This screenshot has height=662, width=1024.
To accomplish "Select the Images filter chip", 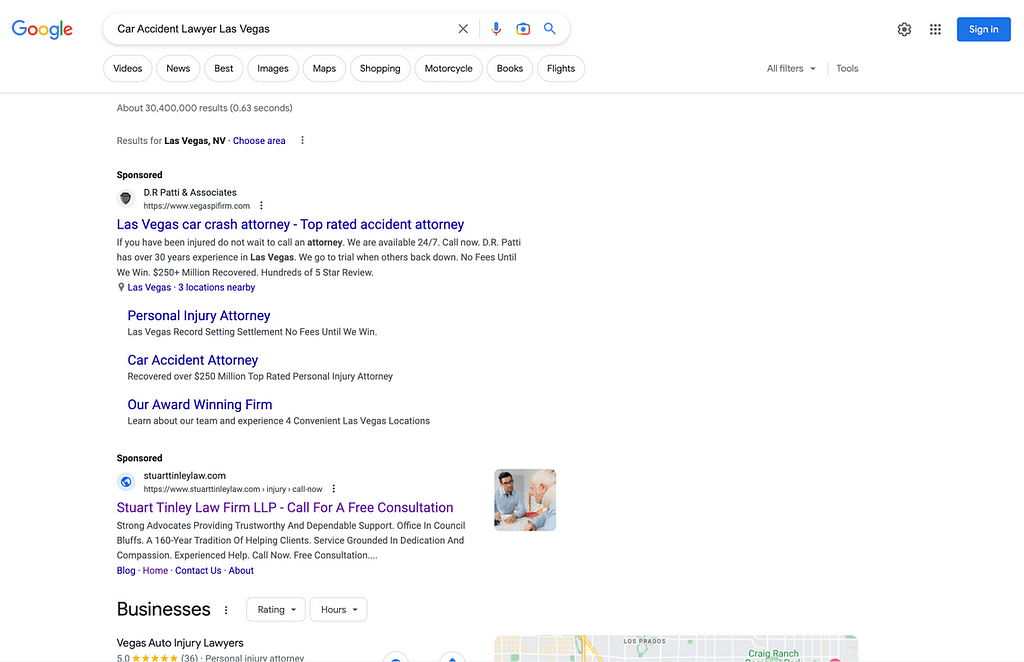I will [x=273, y=69].
